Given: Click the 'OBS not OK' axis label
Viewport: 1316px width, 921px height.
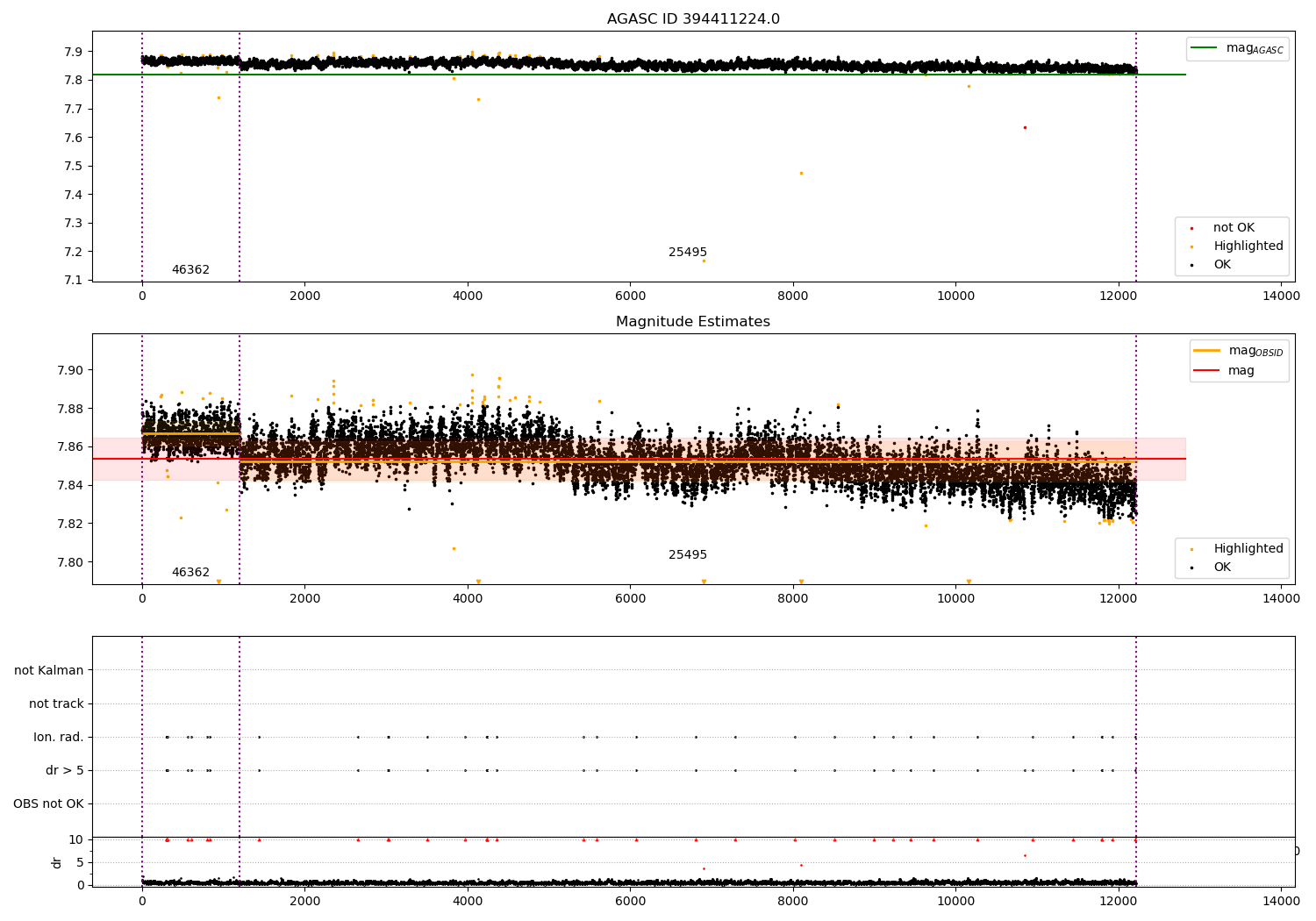Looking at the screenshot, I should click(x=48, y=804).
